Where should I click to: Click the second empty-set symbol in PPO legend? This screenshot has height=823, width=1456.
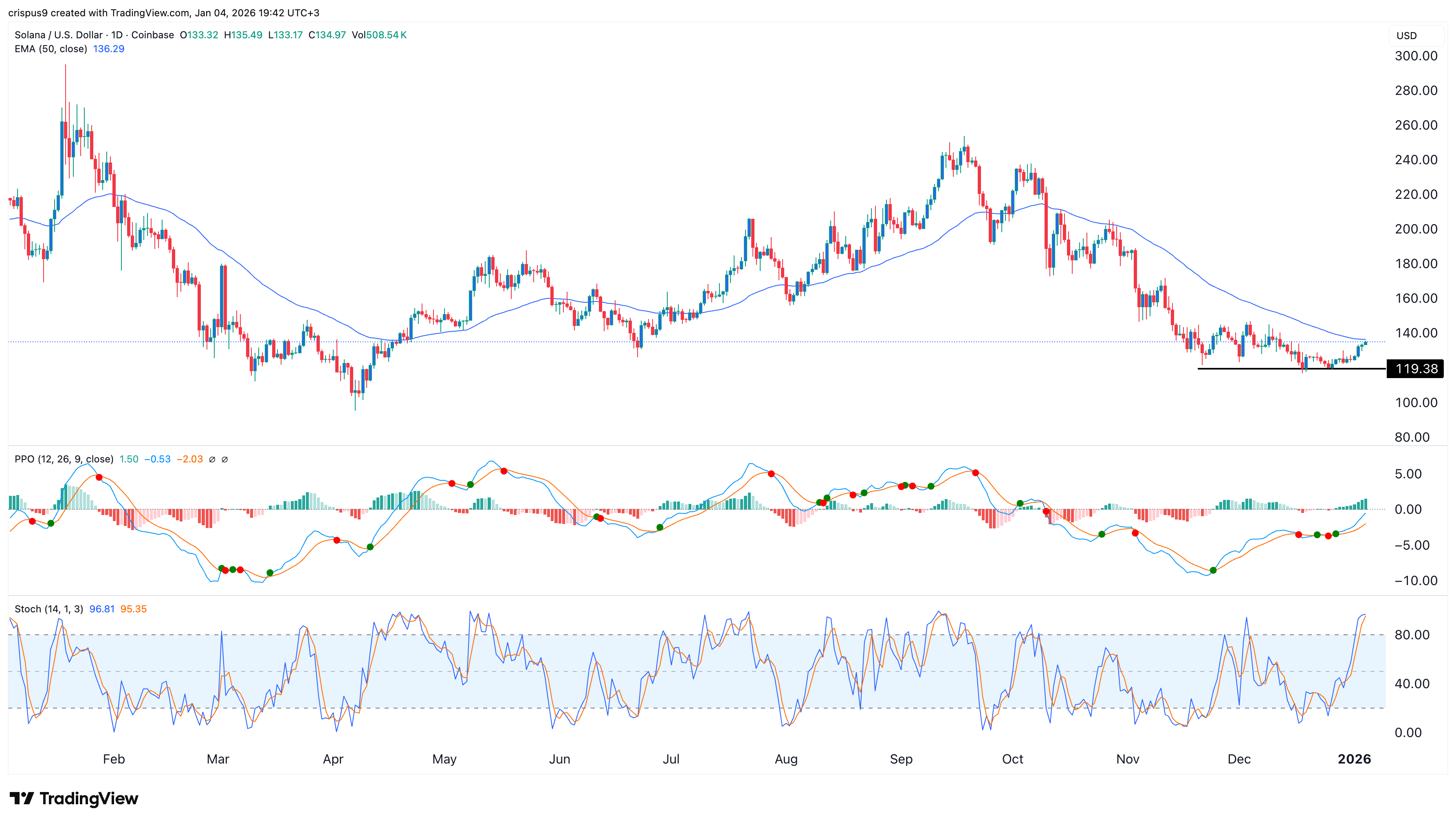(x=224, y=460)
